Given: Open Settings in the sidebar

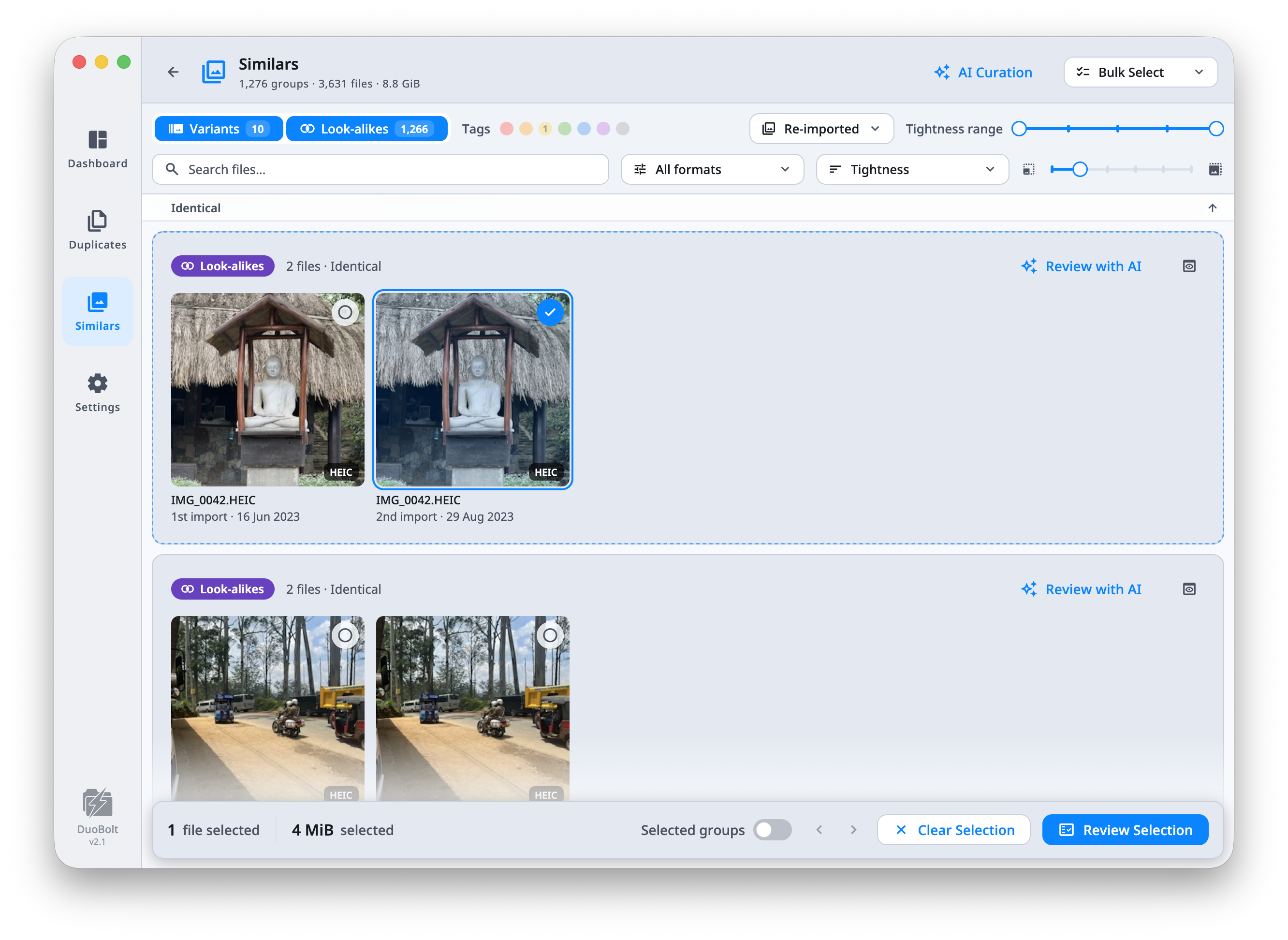Looking at the screenshot, I should [97, 393].
